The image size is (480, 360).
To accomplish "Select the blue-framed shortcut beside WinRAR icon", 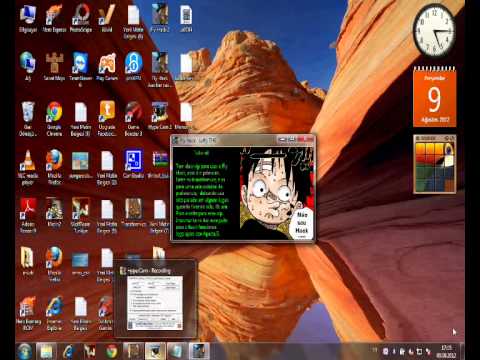I will 133,164.
